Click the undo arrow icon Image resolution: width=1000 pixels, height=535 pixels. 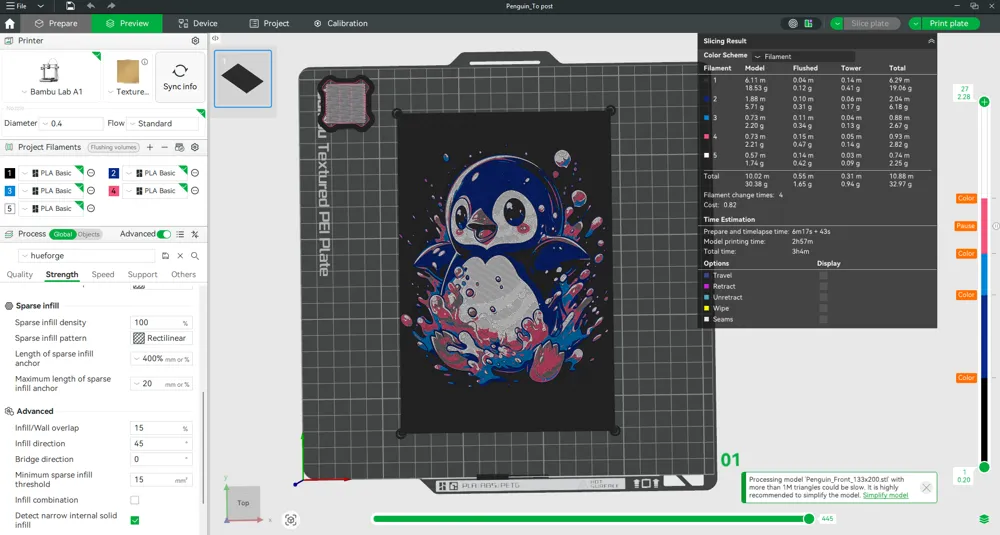pyautogui.click(x=91, y=6)
